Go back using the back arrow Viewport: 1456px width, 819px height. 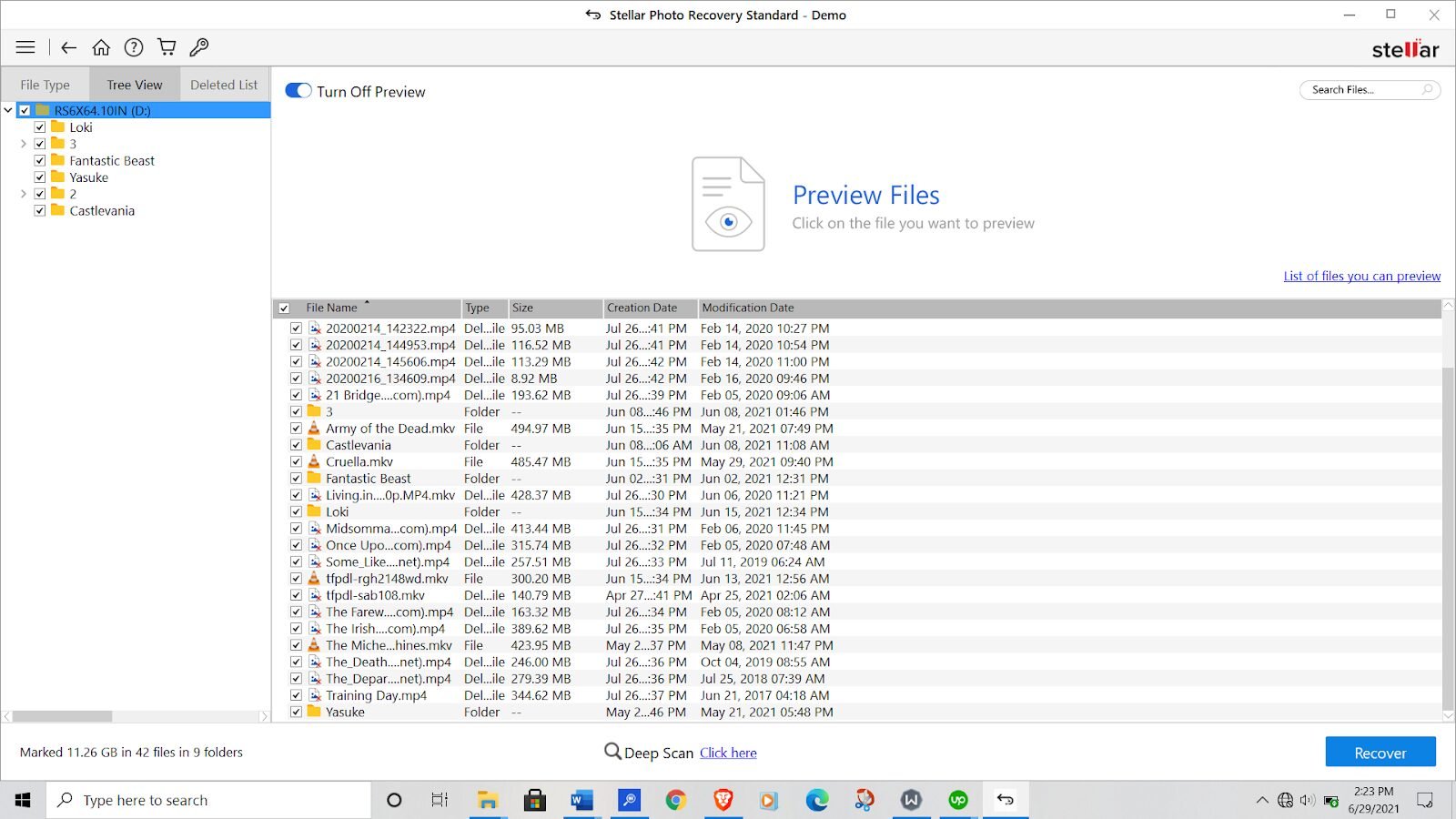[68, 47]
